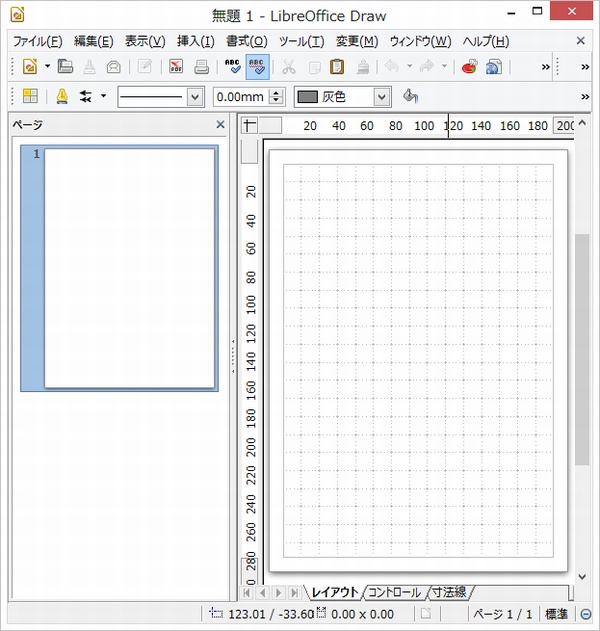Image resolution: width=600 pixels, height=631 pixels.
Task: Open the 灰色 color dropdown
Action: (382, 97)
